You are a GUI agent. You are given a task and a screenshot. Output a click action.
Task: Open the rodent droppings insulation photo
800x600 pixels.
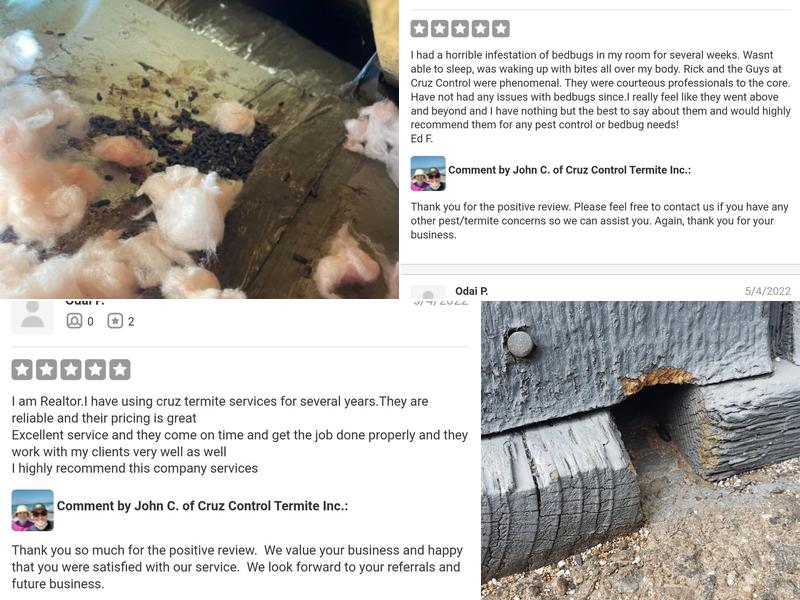click(199, 149)
